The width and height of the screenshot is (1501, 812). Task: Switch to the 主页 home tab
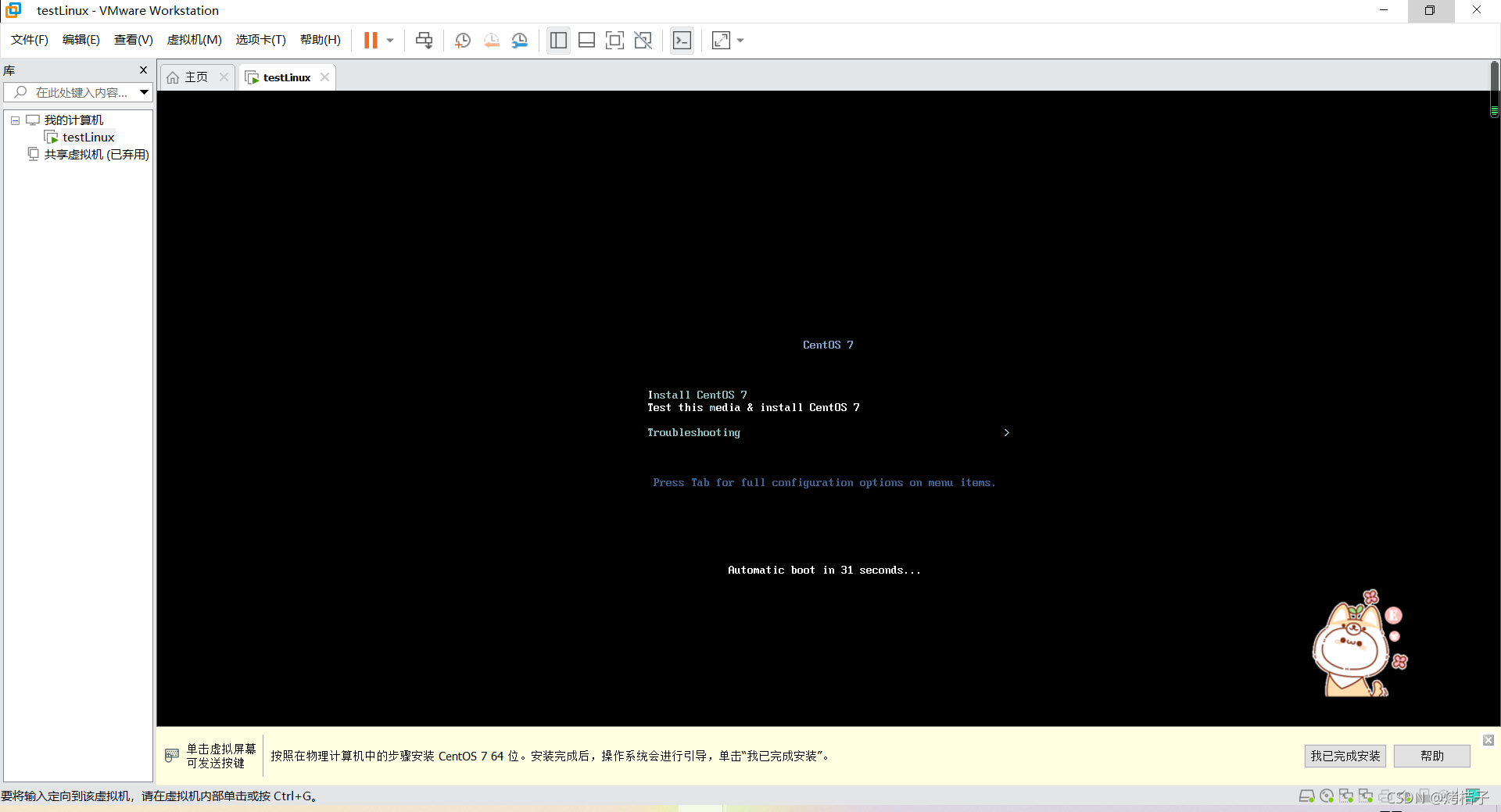tap(196, 77)
